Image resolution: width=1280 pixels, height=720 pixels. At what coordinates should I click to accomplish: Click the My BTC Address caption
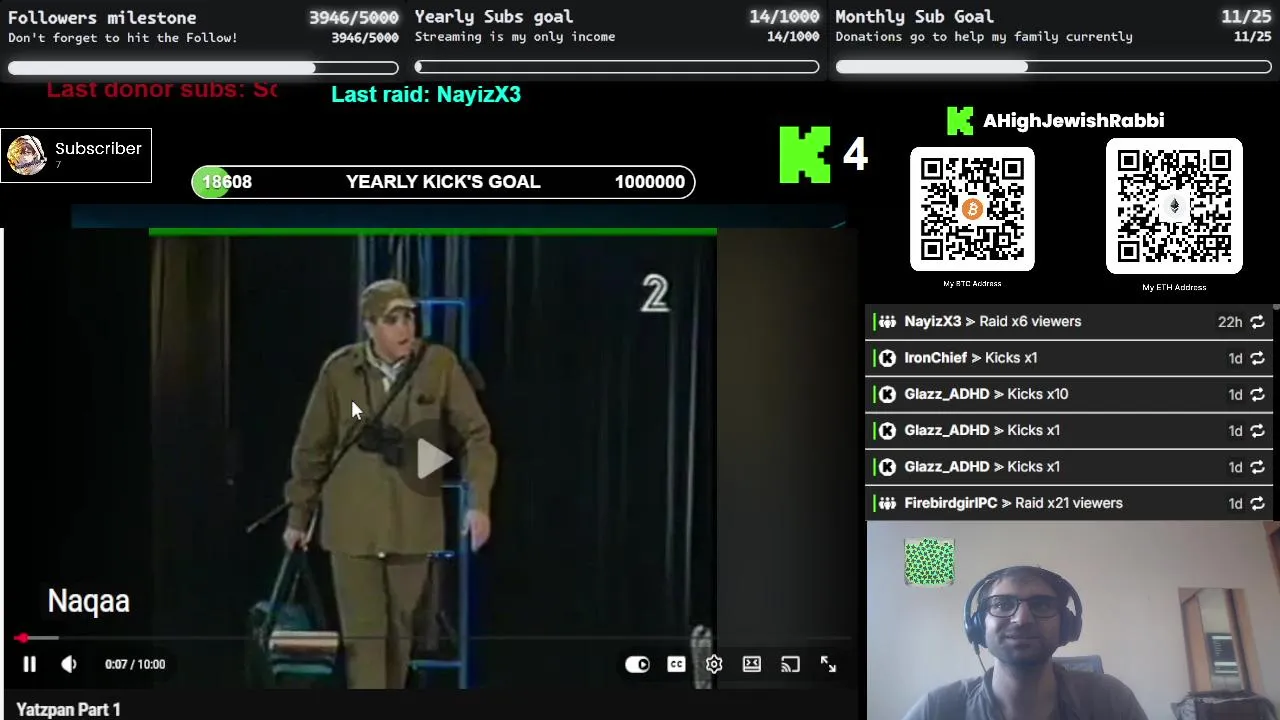click(x=972, y=284)
